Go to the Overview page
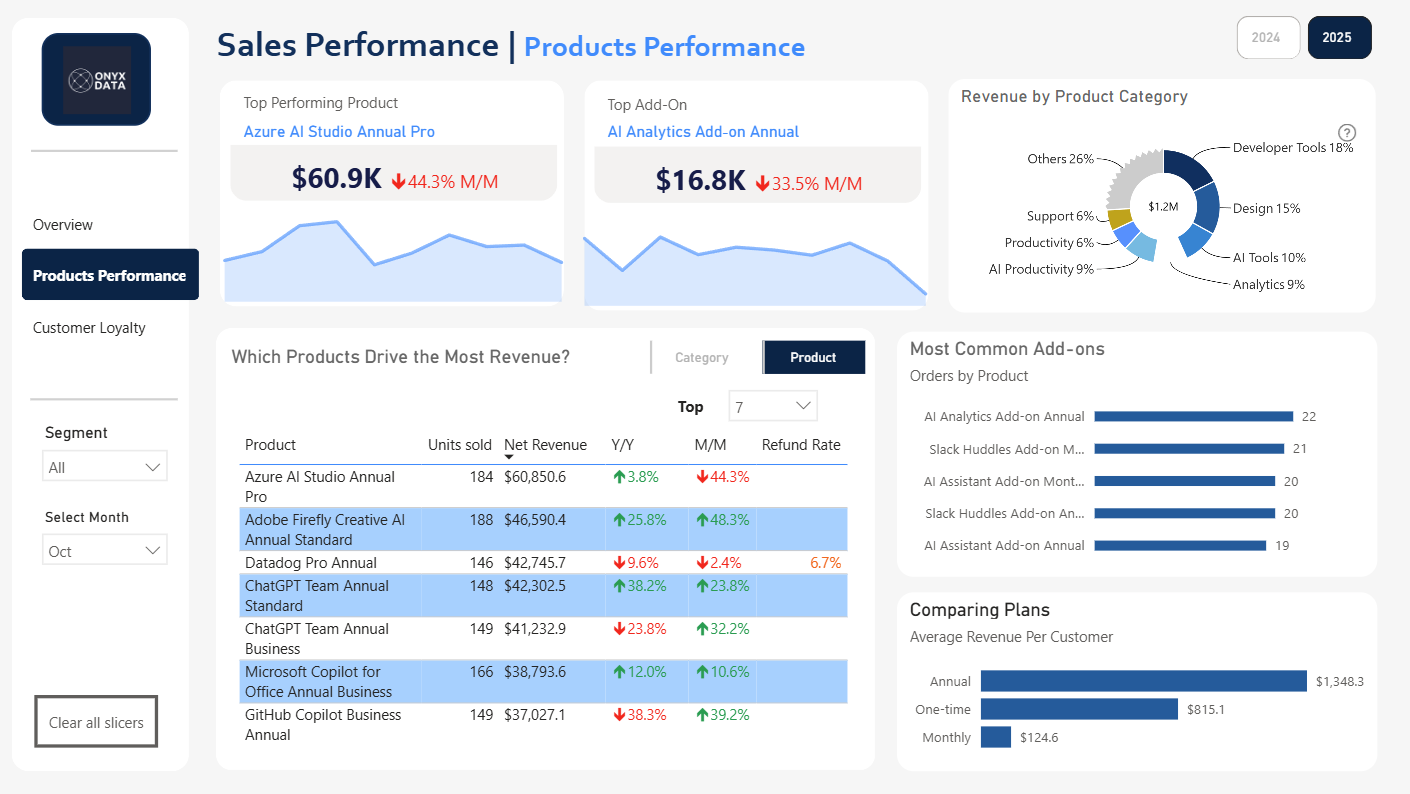Image resolution: width=1410 pixels, height=794 pixels. 63,225
